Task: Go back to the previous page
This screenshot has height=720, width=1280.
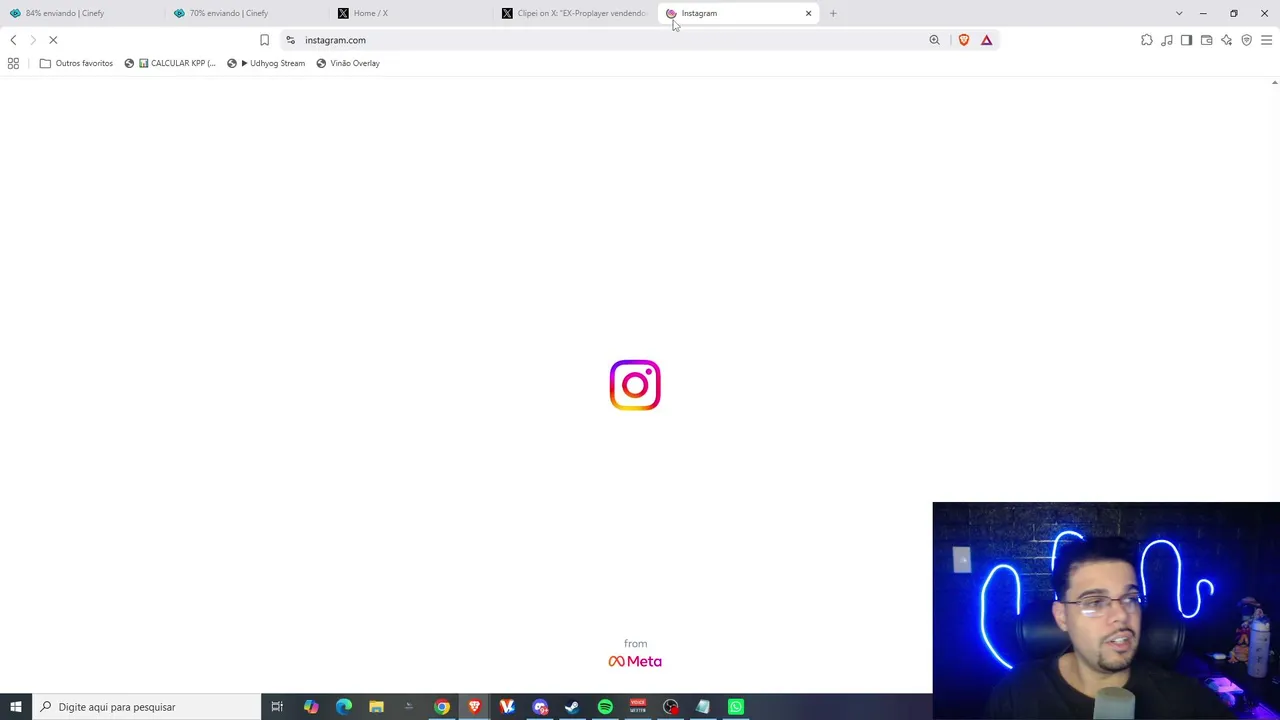Action: tap(13, 40)
